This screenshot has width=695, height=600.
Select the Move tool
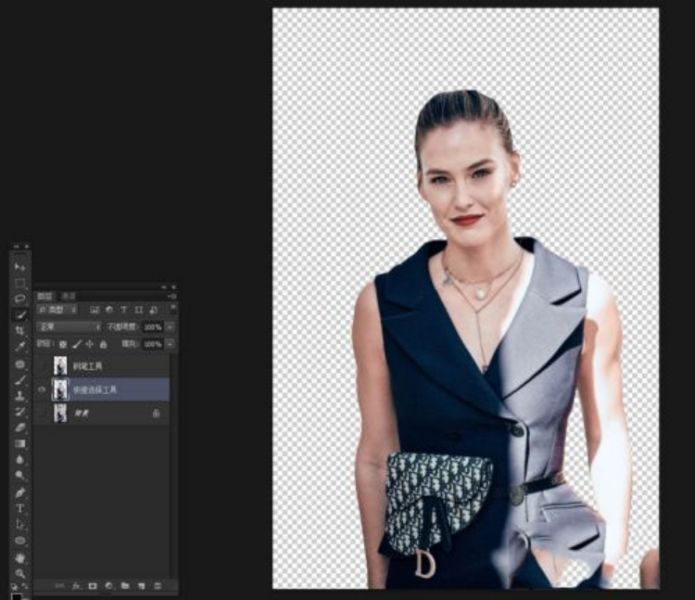coord(20,267)
